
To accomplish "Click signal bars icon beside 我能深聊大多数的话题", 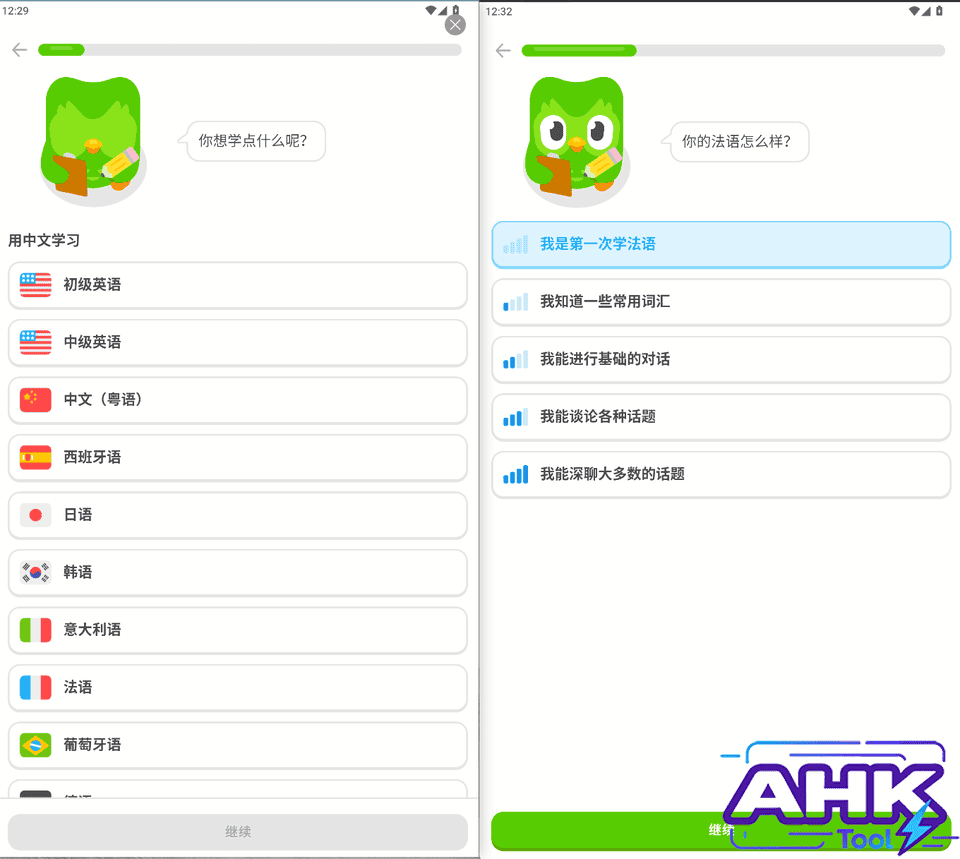I will pos(516,475).
